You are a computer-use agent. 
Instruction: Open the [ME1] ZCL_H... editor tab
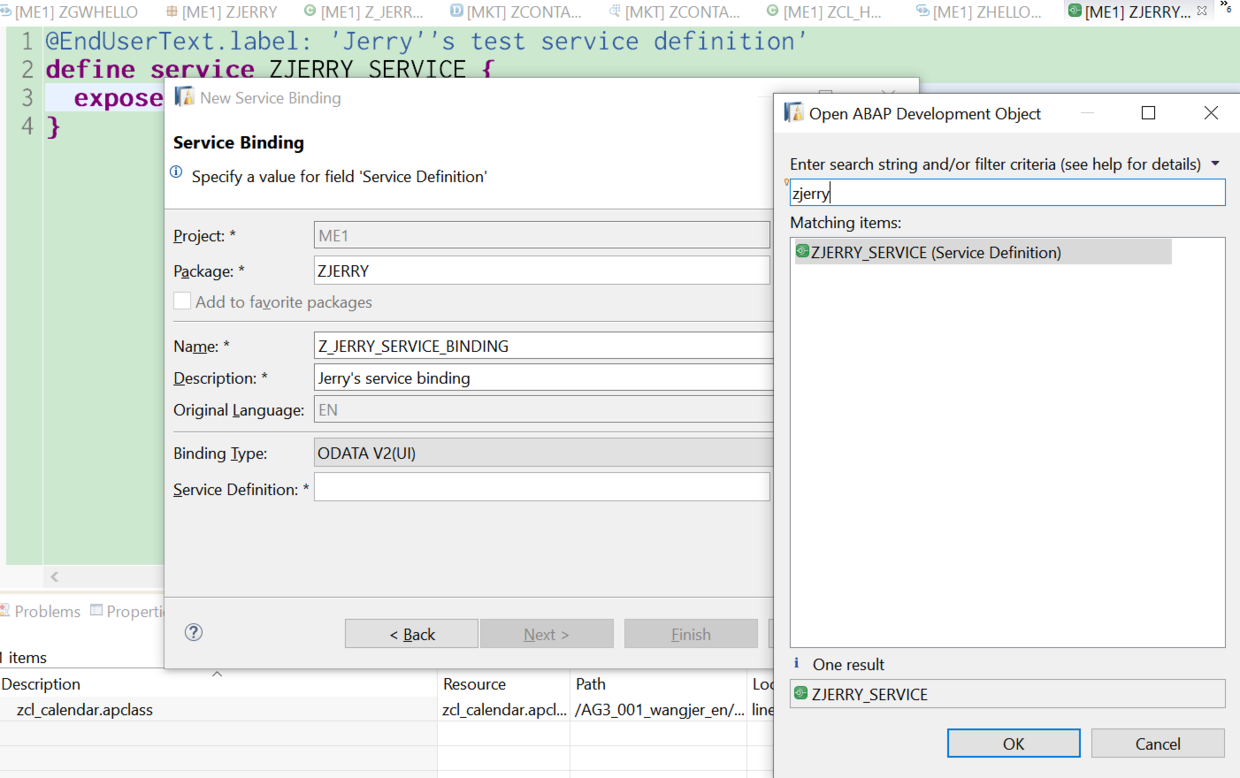pos(824,12)
